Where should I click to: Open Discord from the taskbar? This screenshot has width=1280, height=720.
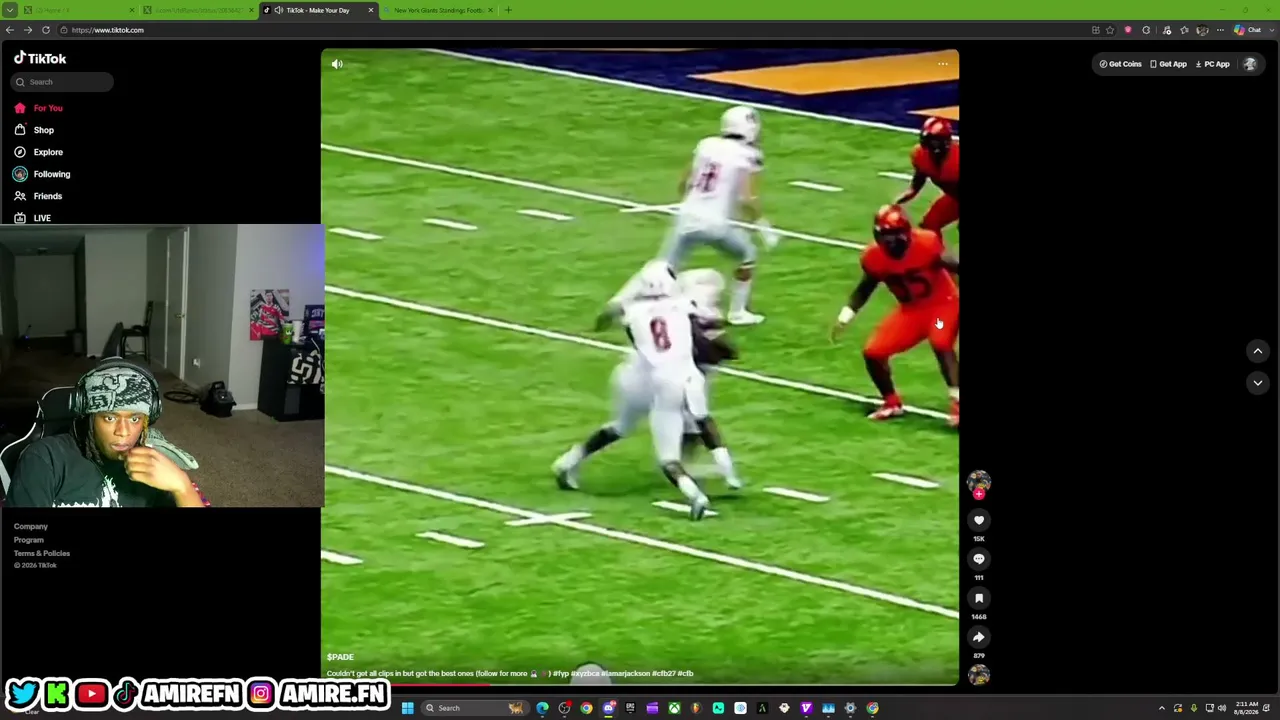608,708
